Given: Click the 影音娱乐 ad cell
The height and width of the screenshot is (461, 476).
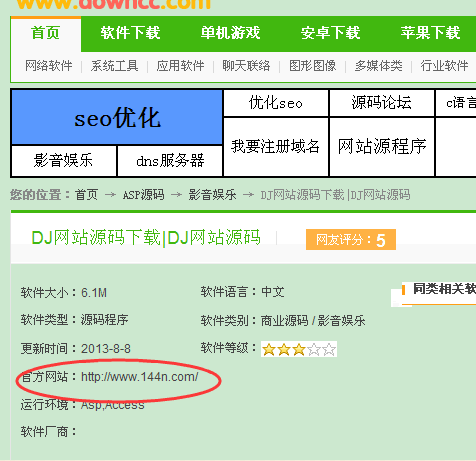Looking at the screenshot, I should coord(63,161).
